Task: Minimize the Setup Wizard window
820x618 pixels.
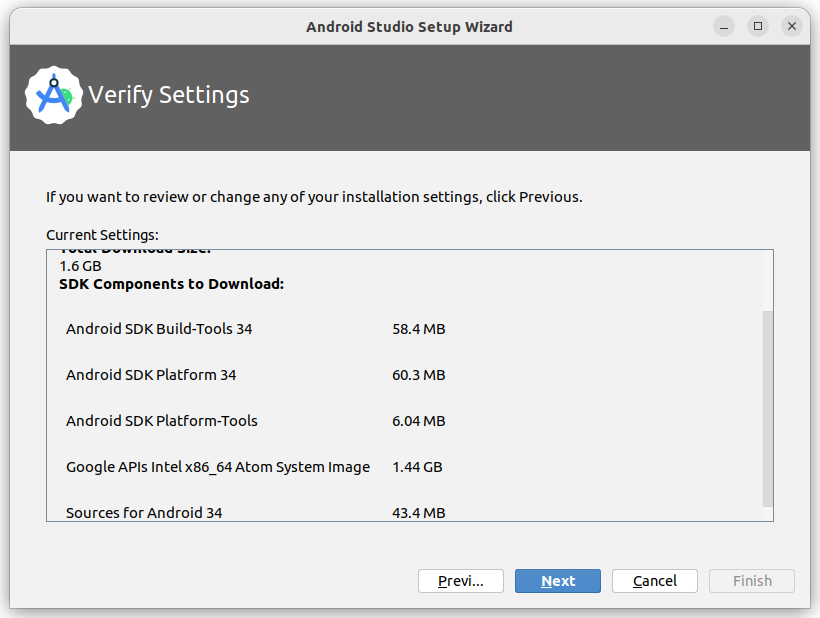Action: (724, 26)
